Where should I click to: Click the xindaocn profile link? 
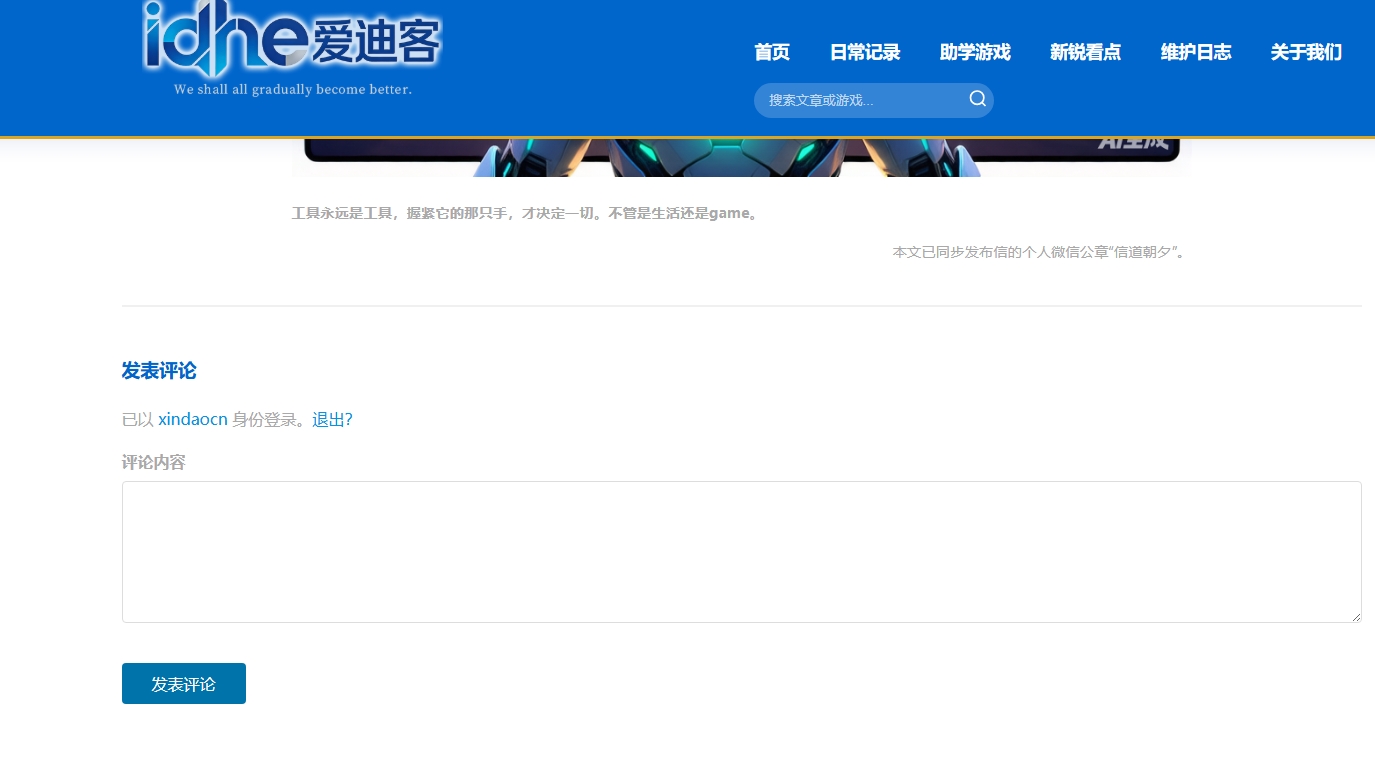(193, 420)
